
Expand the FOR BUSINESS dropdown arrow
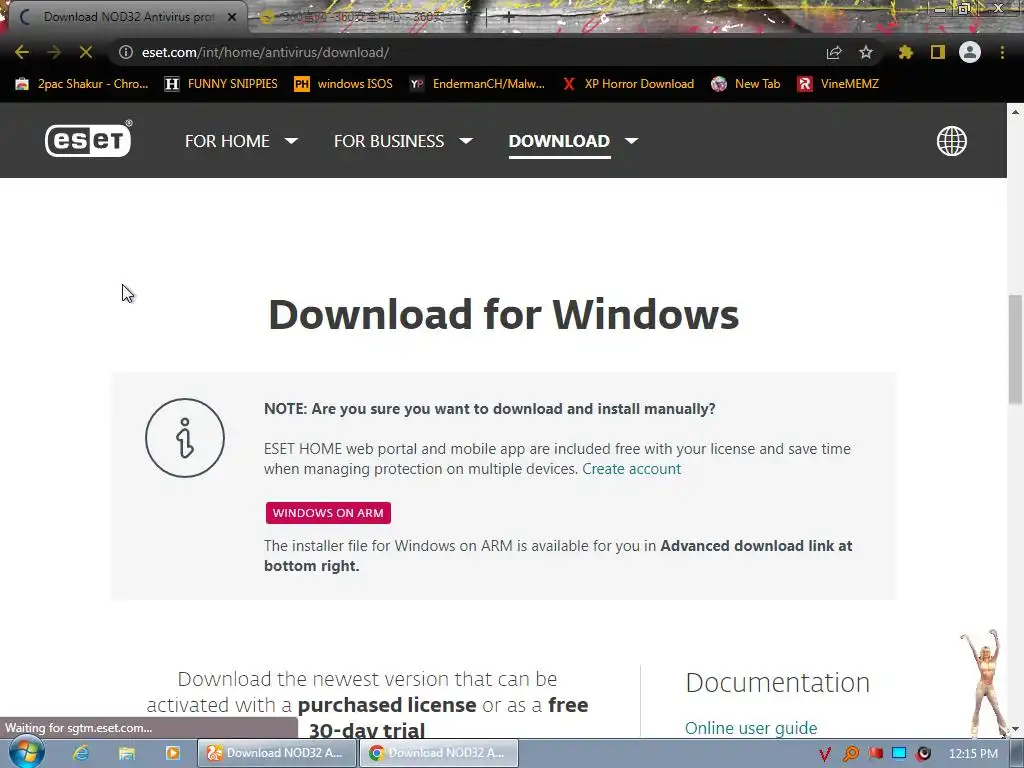click(466, 140)
